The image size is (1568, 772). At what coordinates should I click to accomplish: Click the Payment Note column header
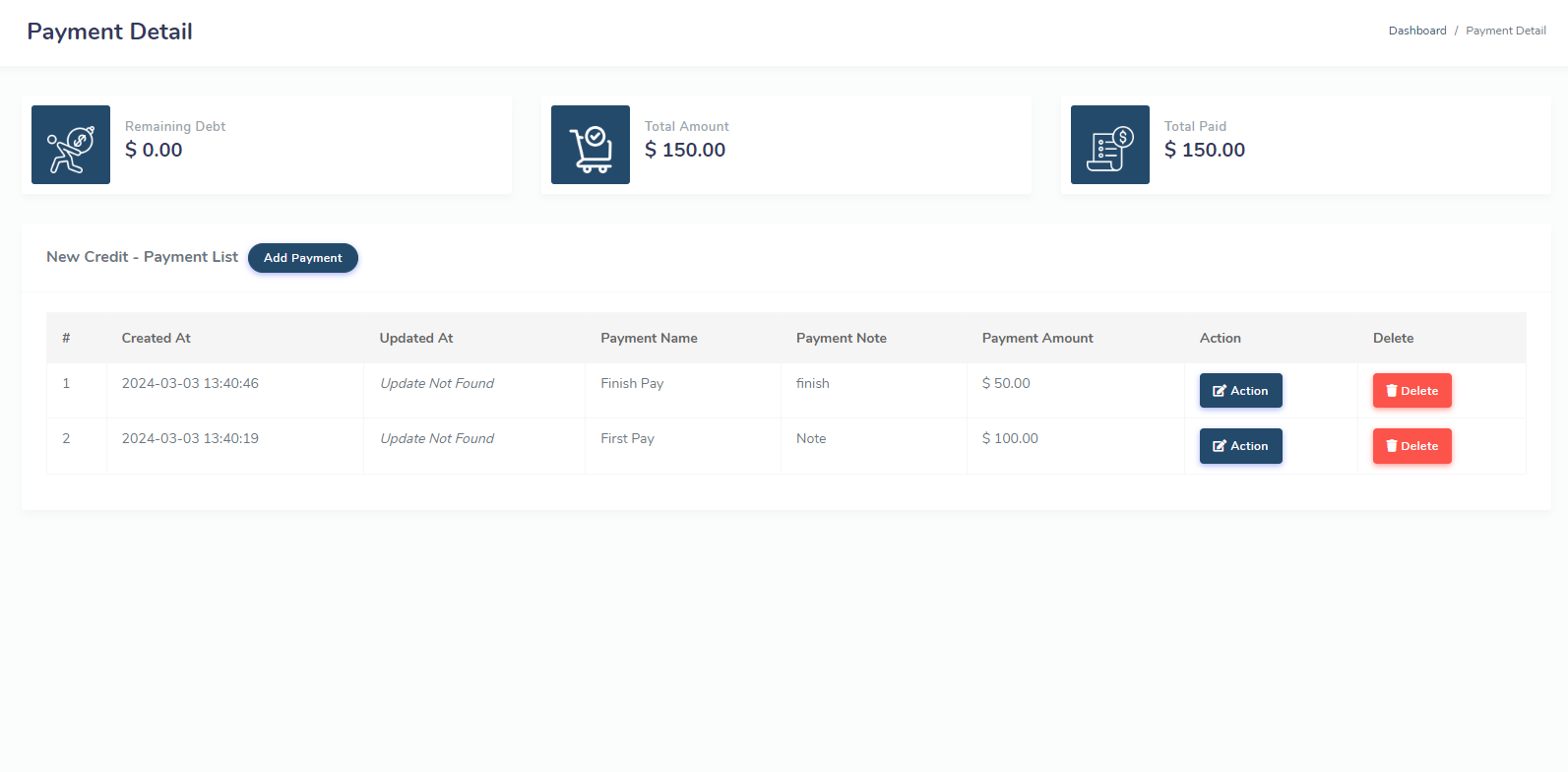pyautogui.click(x=841, y=338)
